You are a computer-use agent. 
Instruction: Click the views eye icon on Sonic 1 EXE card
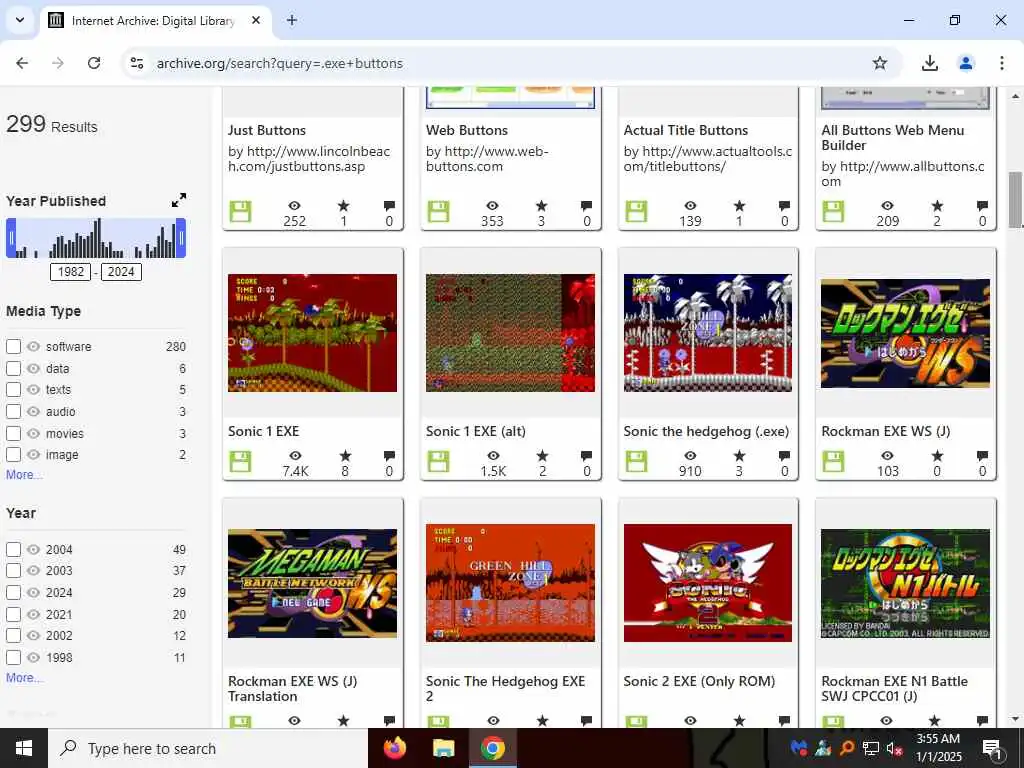click(x=295, y=455)
